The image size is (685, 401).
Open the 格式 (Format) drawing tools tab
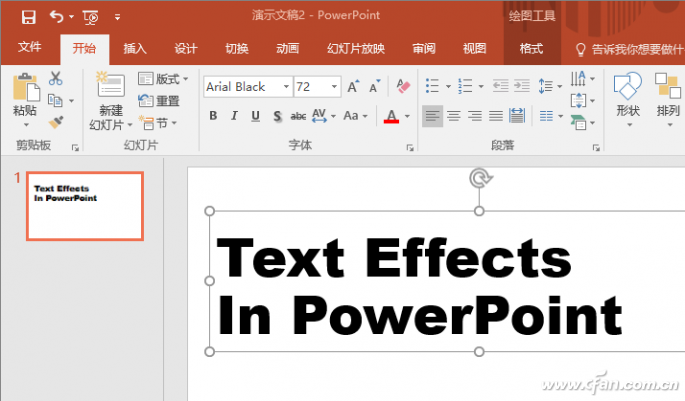531,48
